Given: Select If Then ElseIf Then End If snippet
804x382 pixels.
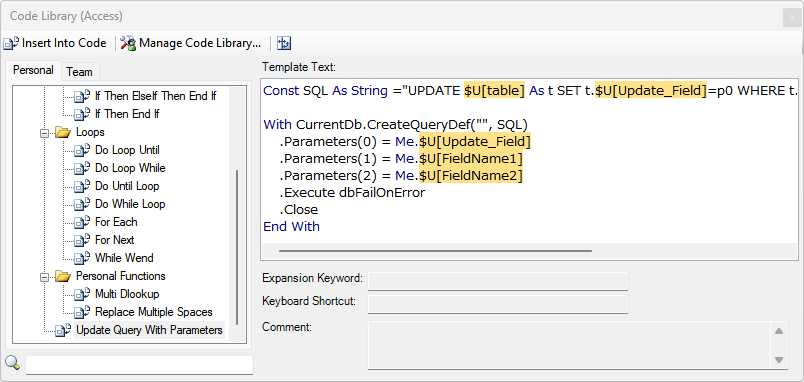Looking at the screenshot, I should click(x=155, y=96).
